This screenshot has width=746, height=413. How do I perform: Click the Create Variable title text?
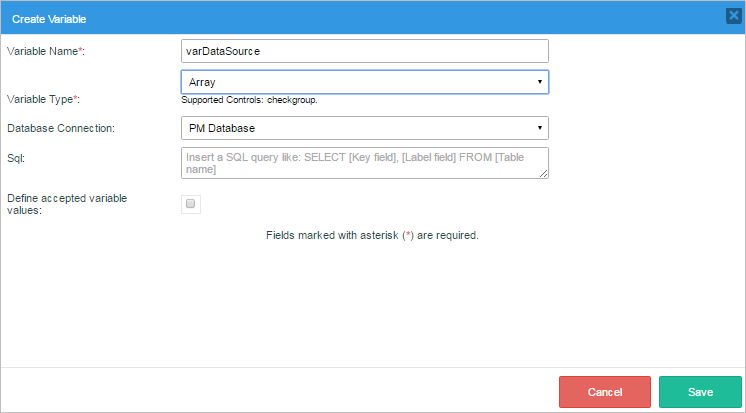(x=49, y=17)
